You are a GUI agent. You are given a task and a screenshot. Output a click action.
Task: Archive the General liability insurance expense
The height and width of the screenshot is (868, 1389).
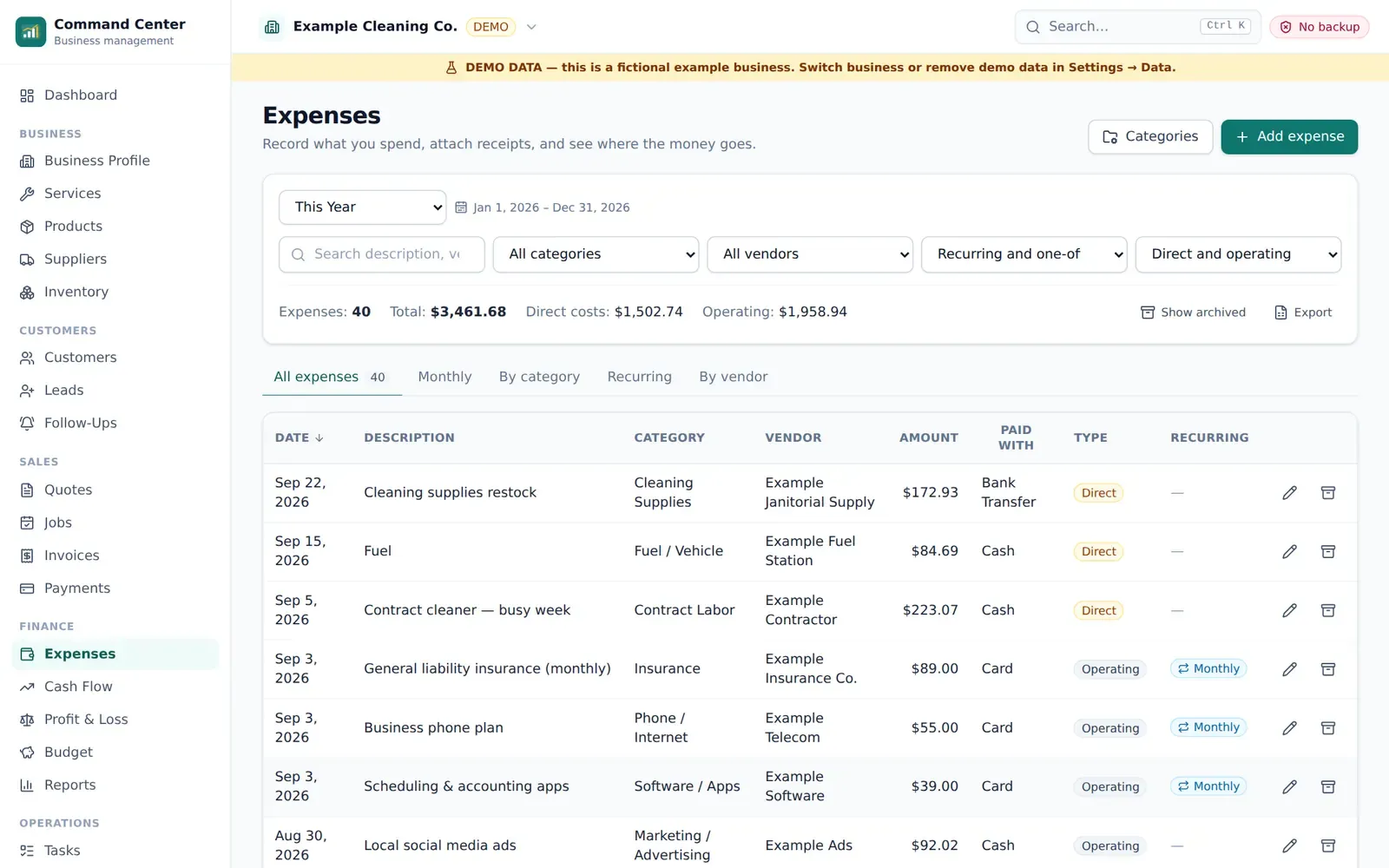(x=1327, y=669)
